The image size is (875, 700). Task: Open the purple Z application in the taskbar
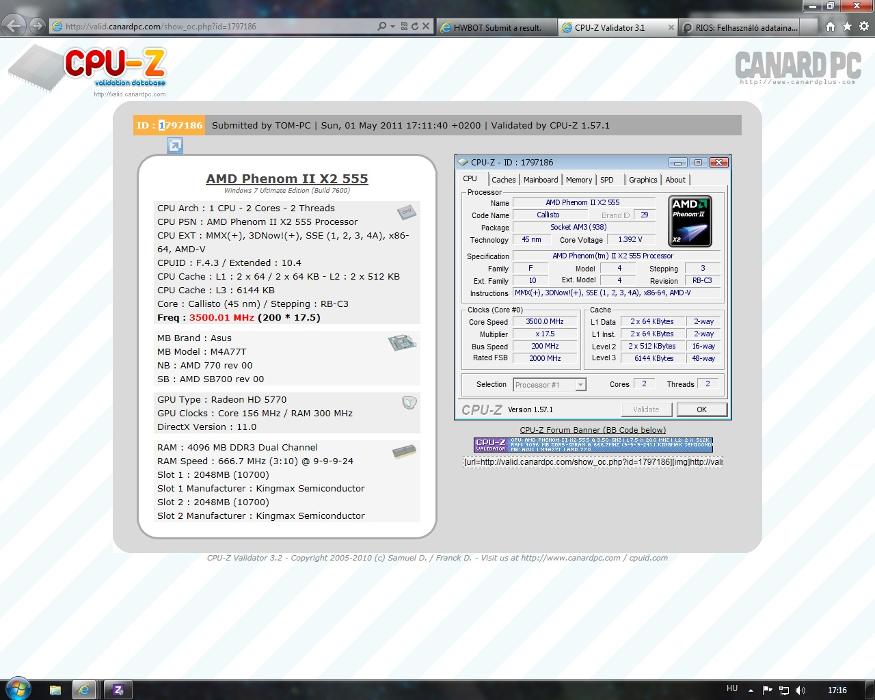tap(118, 691)
